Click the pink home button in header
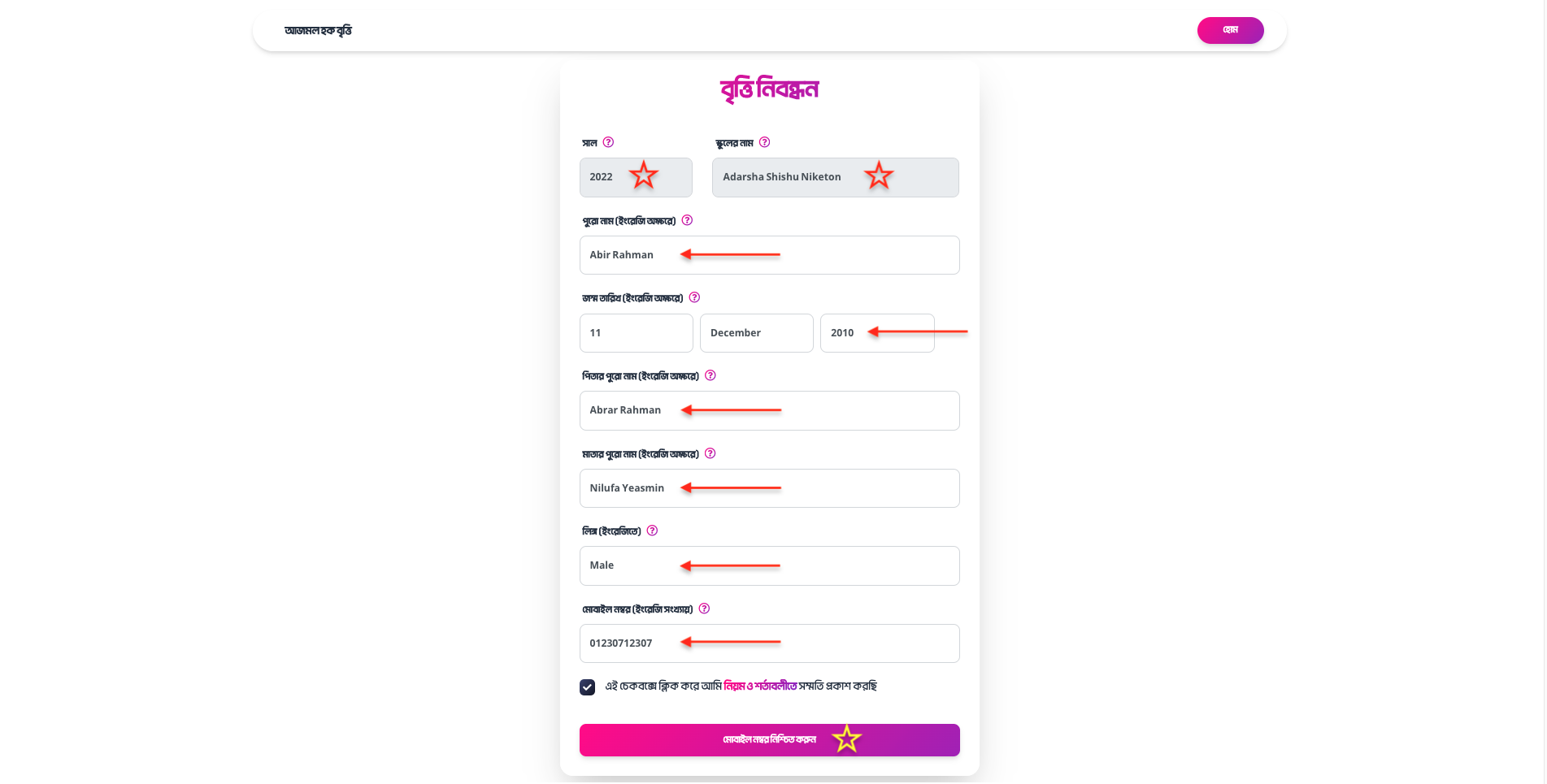 coord(1230,30)
